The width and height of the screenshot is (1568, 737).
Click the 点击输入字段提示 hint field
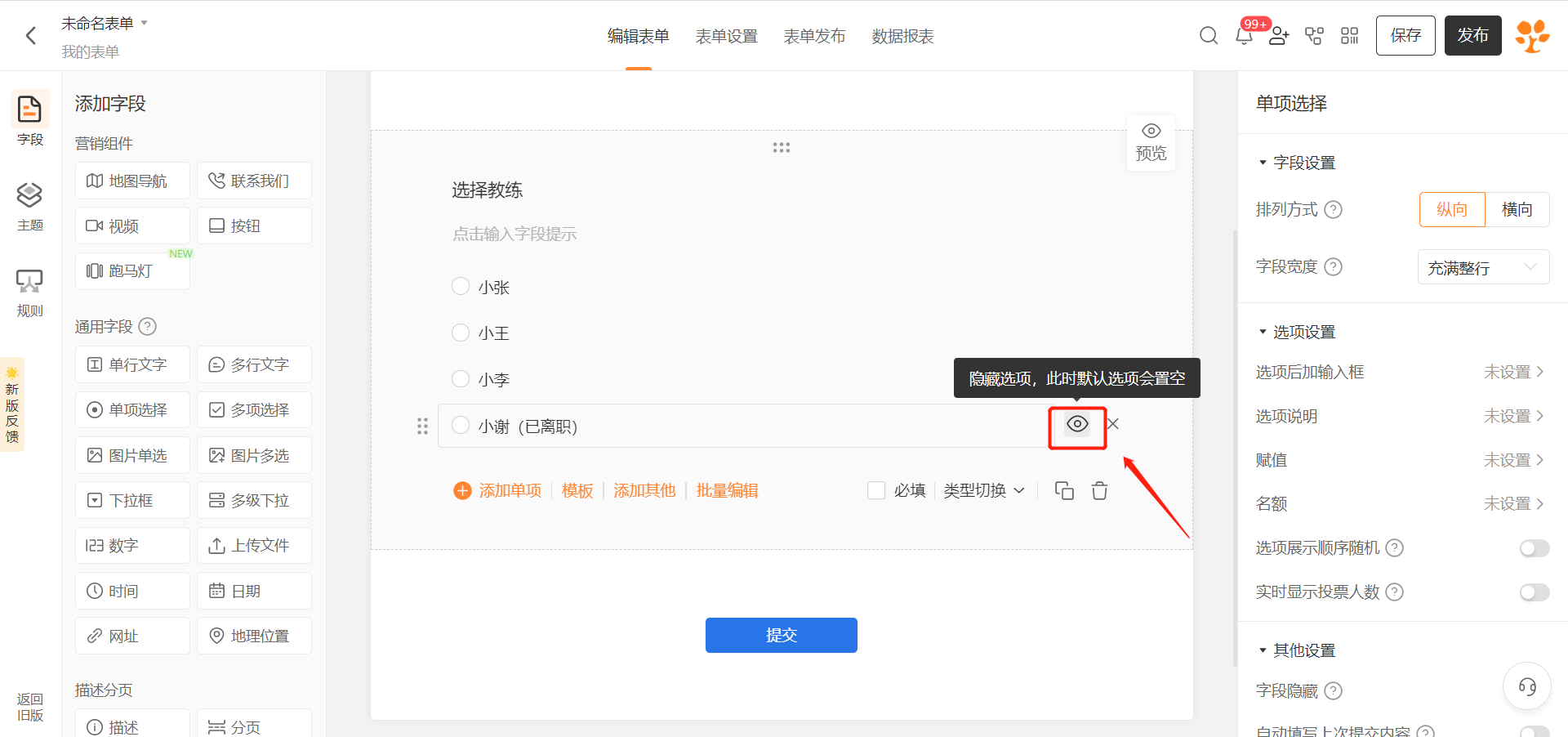[514, 234]
